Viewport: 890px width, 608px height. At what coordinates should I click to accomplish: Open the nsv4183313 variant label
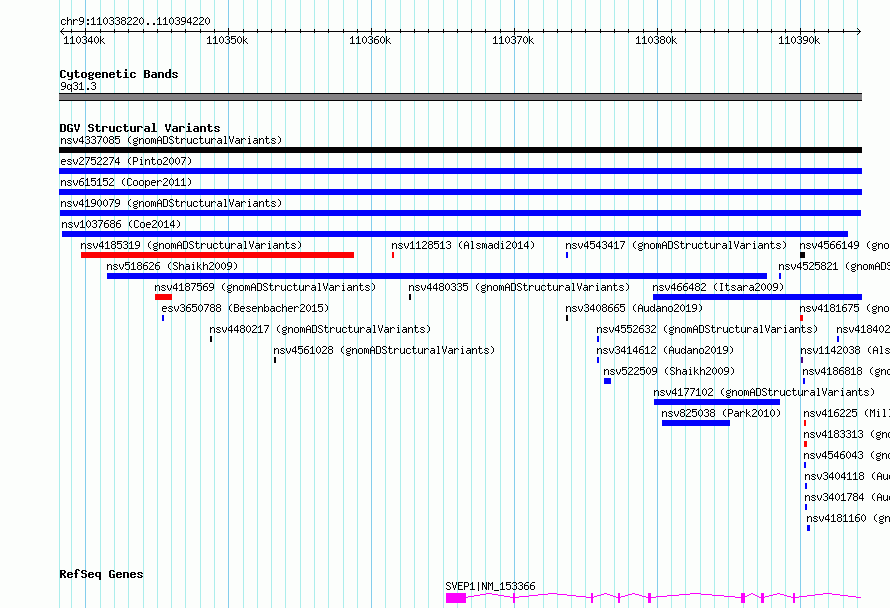click(x=846, y=434)
